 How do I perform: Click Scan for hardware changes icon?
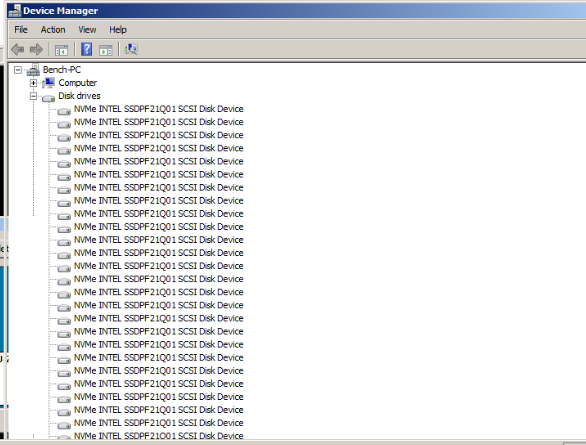click(131, 49)
